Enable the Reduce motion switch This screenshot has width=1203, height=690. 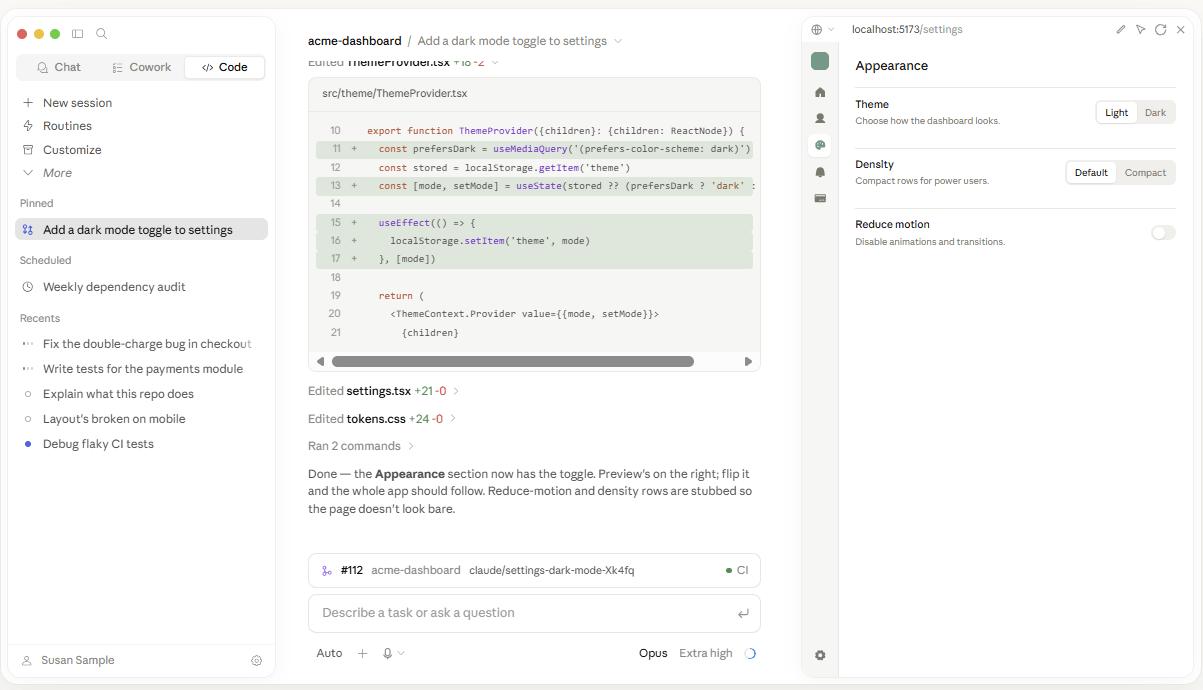tap(1163, 233)
